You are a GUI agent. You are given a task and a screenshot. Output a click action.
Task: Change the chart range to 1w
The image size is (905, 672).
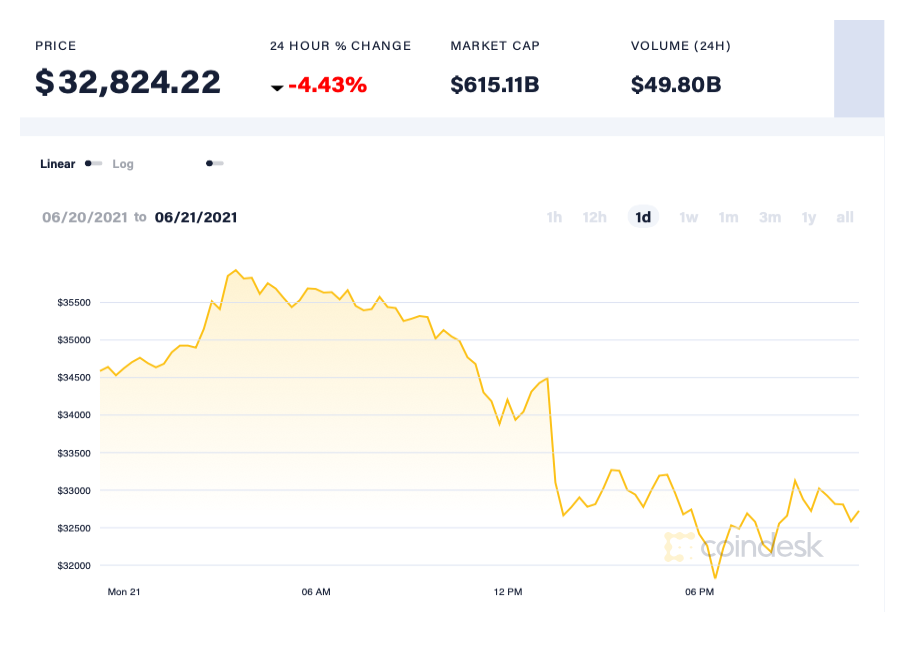point(689,217)
